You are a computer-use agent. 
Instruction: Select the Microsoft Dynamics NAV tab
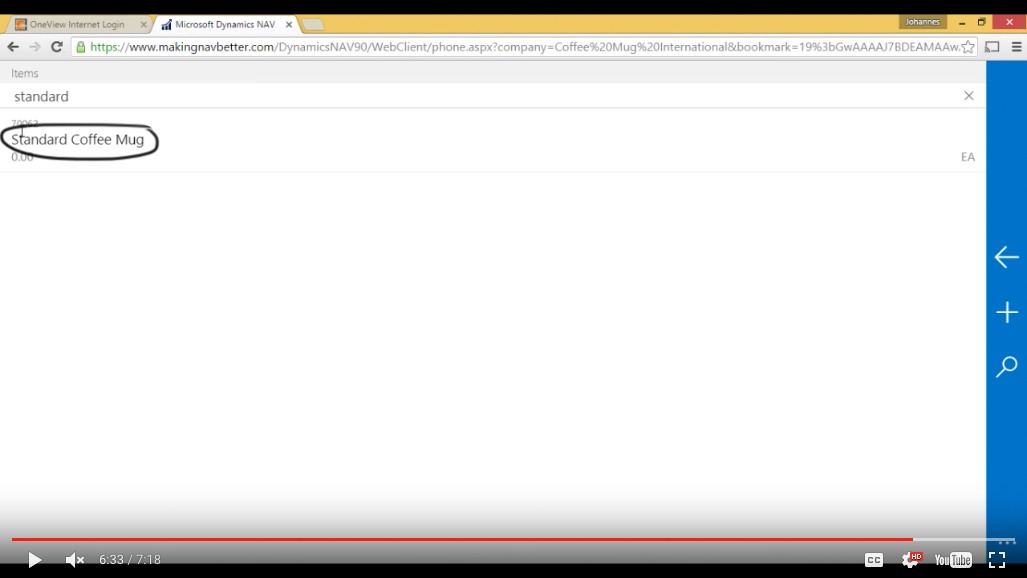[224, 24]
